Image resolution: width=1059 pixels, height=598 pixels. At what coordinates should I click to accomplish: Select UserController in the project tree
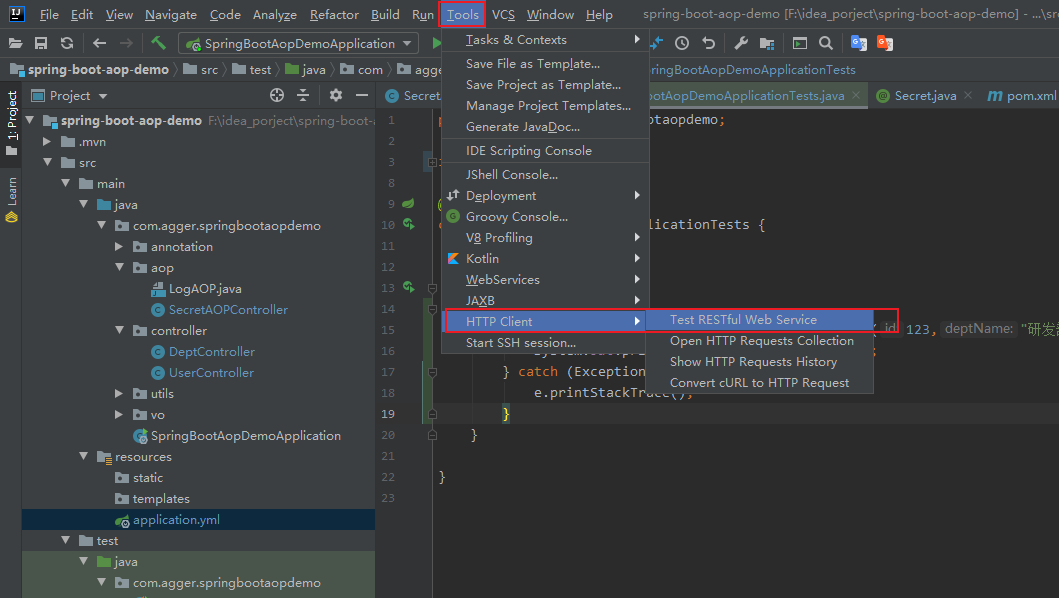coord(211,372)
